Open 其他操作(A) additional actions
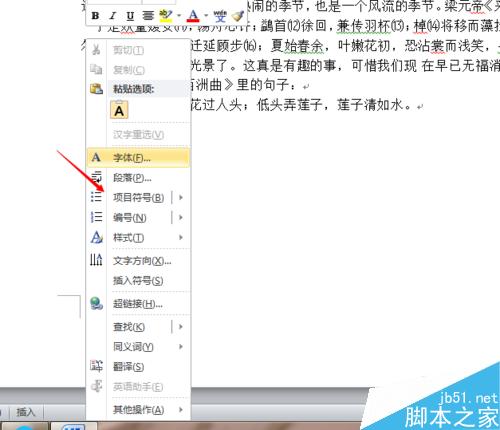Screen dimensions: 500x430 (138, 410)
